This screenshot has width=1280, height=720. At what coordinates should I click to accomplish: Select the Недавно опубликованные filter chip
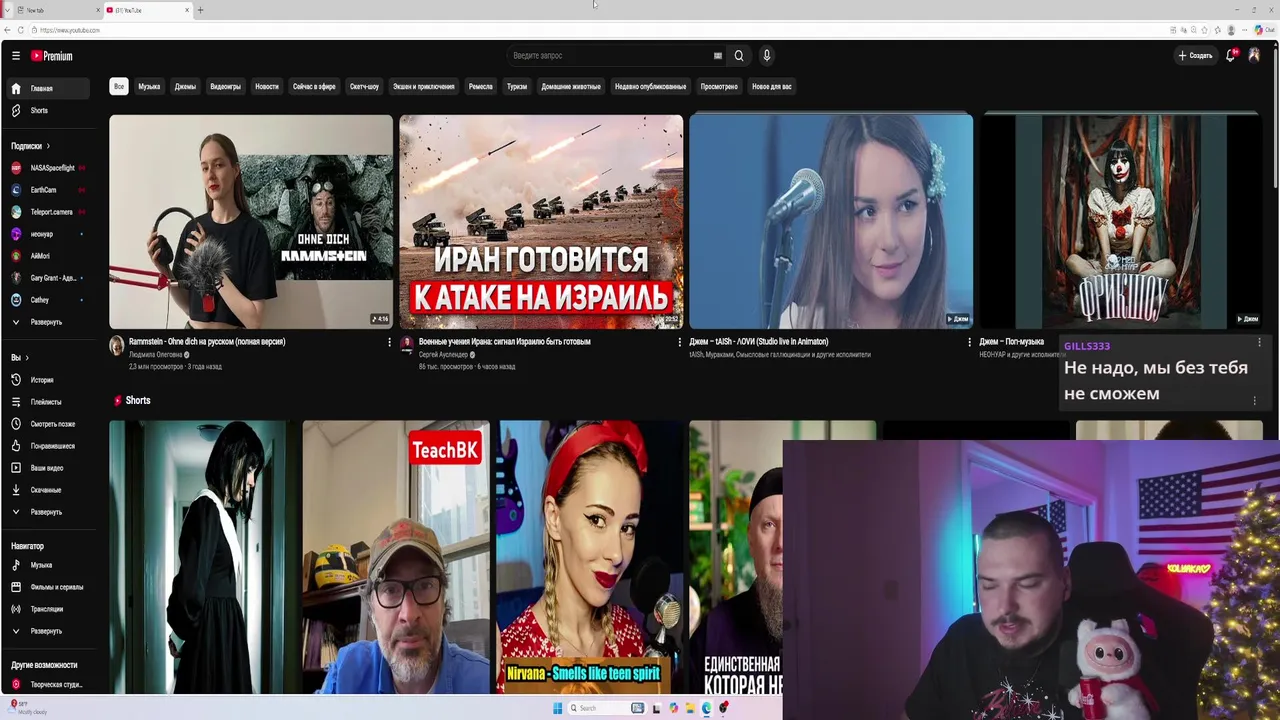650,86
